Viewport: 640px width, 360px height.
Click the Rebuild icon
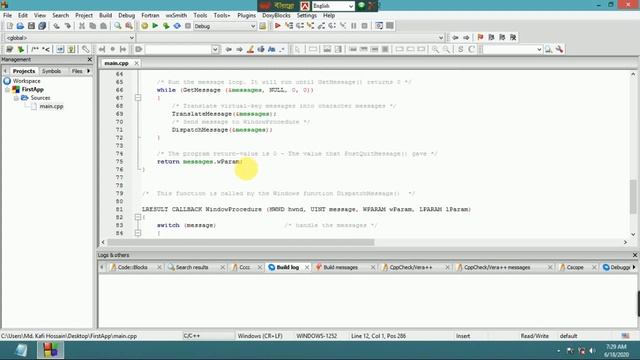pyautogui.click(x=177, y=26)
